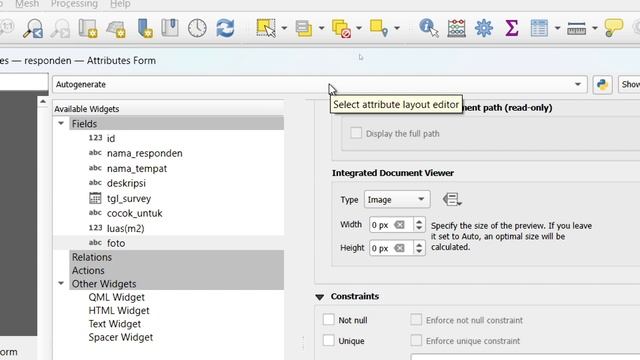Image resolution: width=640 pixels, height=360 pixels.
Task: Click Deselect Features icon
Action: [x=341, y=29]
